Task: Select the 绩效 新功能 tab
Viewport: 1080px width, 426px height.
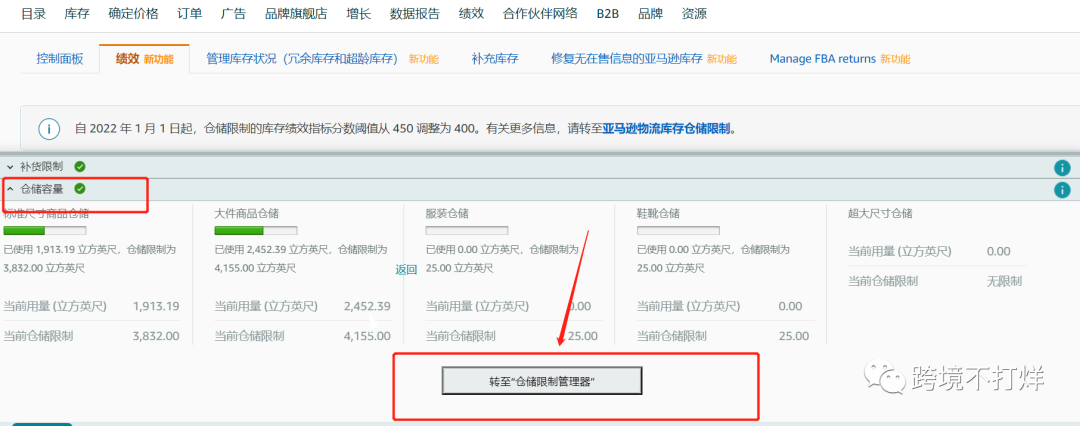Action: coord(145,59)
